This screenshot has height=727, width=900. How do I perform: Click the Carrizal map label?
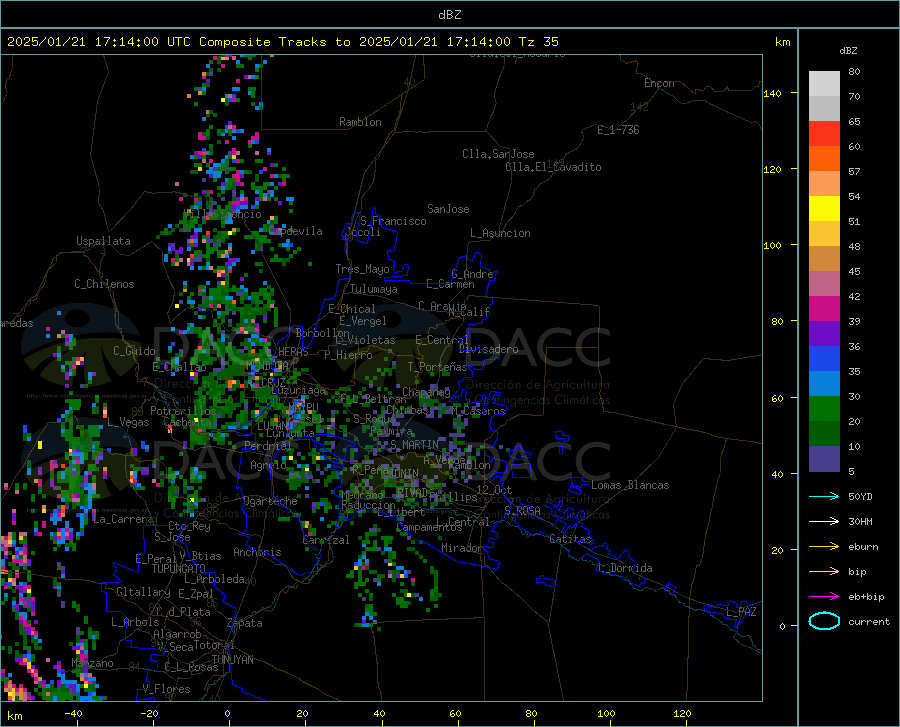325,540
